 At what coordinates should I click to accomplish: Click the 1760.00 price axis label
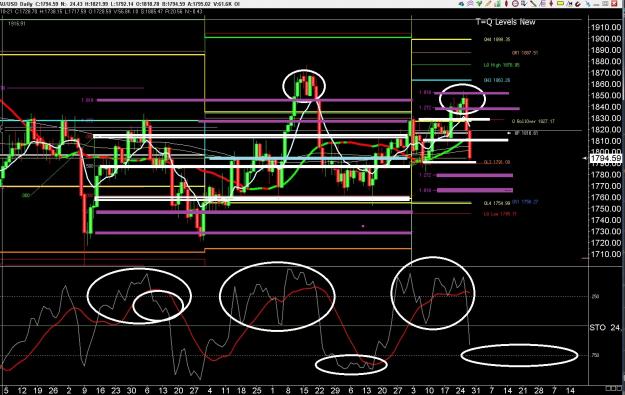coord(605,197)
